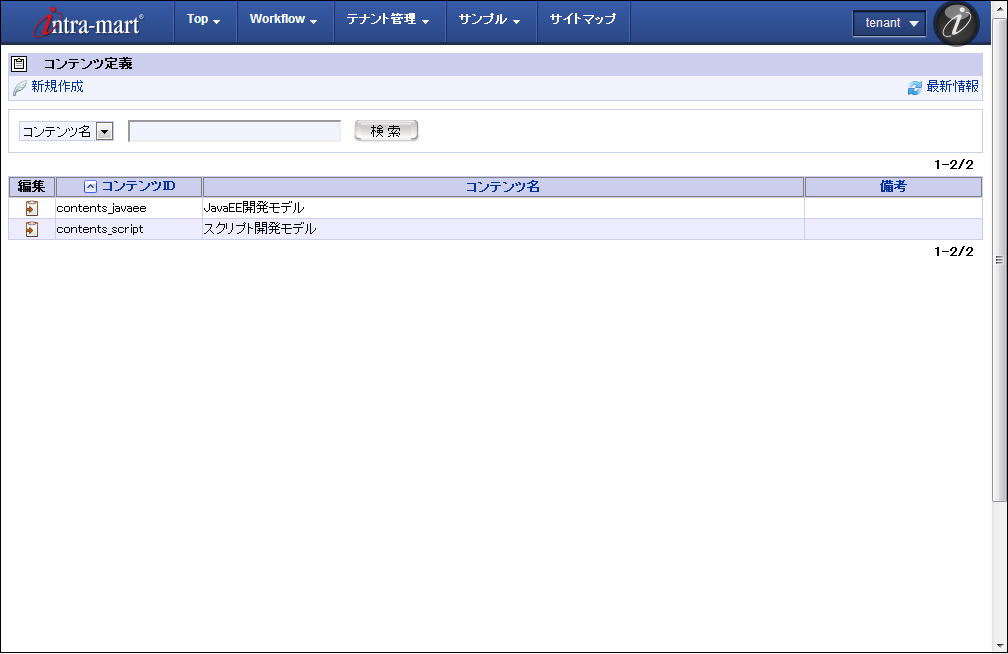Click the scrollbar up arrow
Screen dimensions: 1008x654
coord(999,9)
